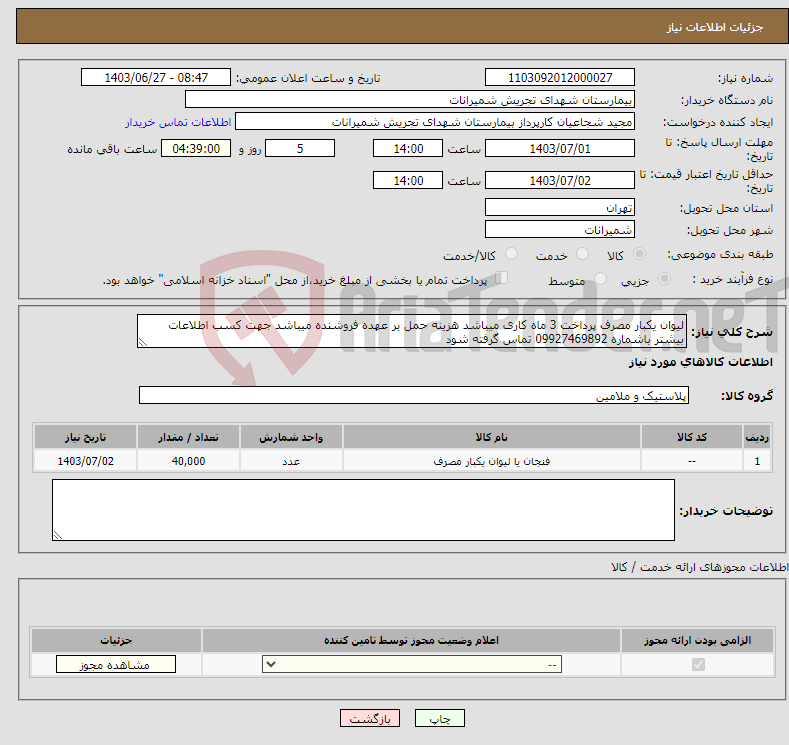This screenshot has width=789, height=745.
Task: Click the الزامی بودن ارائه مجوز header
Action: (697, 640)
